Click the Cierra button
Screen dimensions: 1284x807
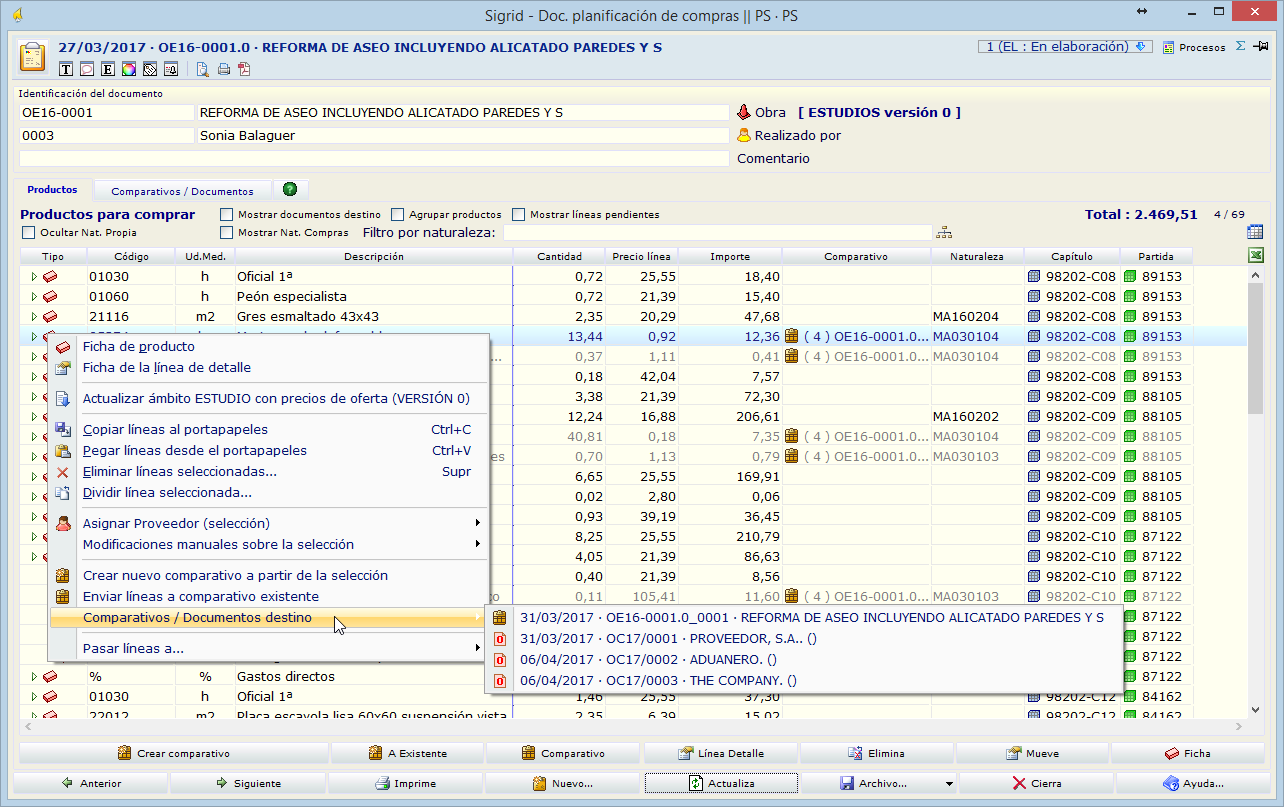pyautogui.click(x=1036, y=783)
